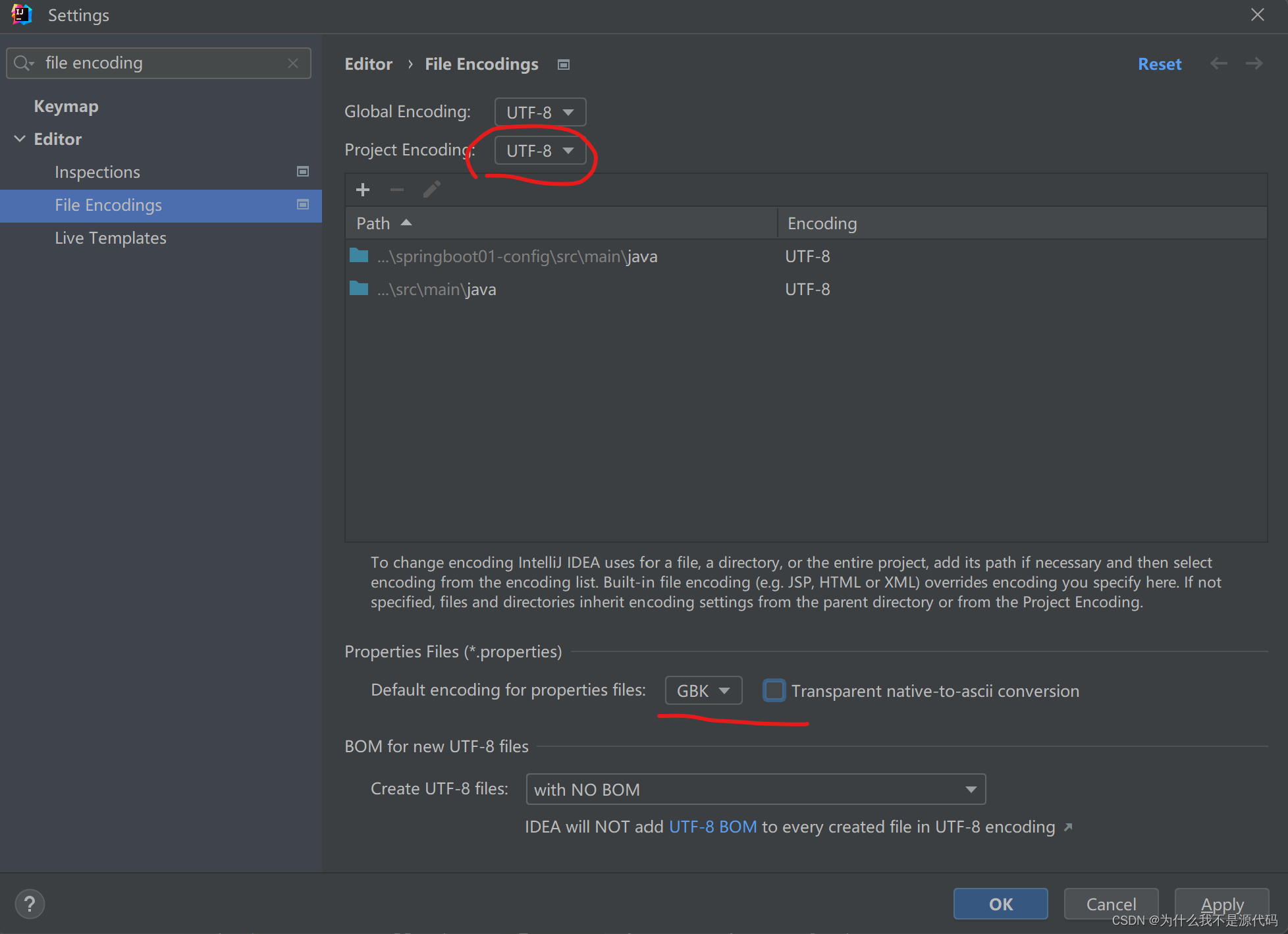Click the back navigation arrow
1288x934 pixels.
(x=1219, y=64)
